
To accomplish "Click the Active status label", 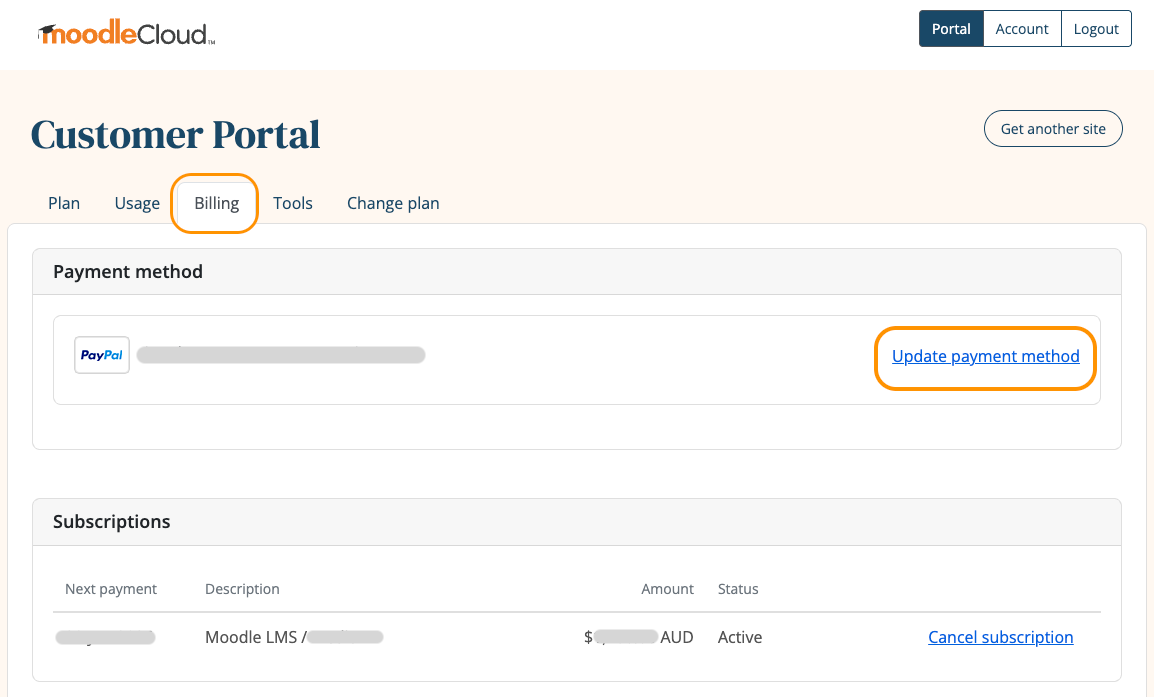I will pos(740,637).
